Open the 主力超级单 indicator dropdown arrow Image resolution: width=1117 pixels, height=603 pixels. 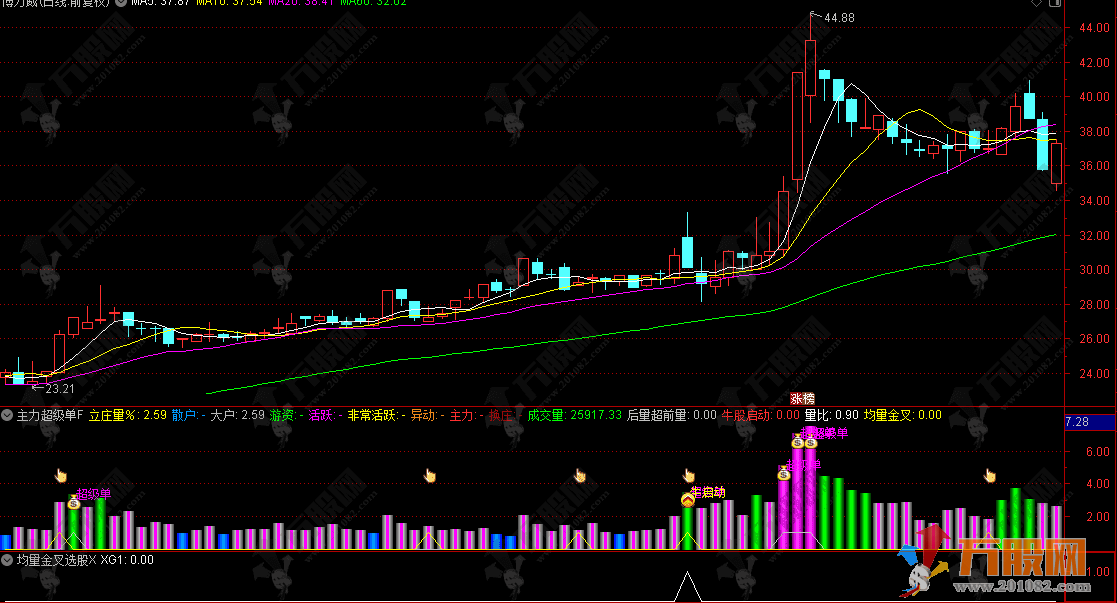[8, 414]
